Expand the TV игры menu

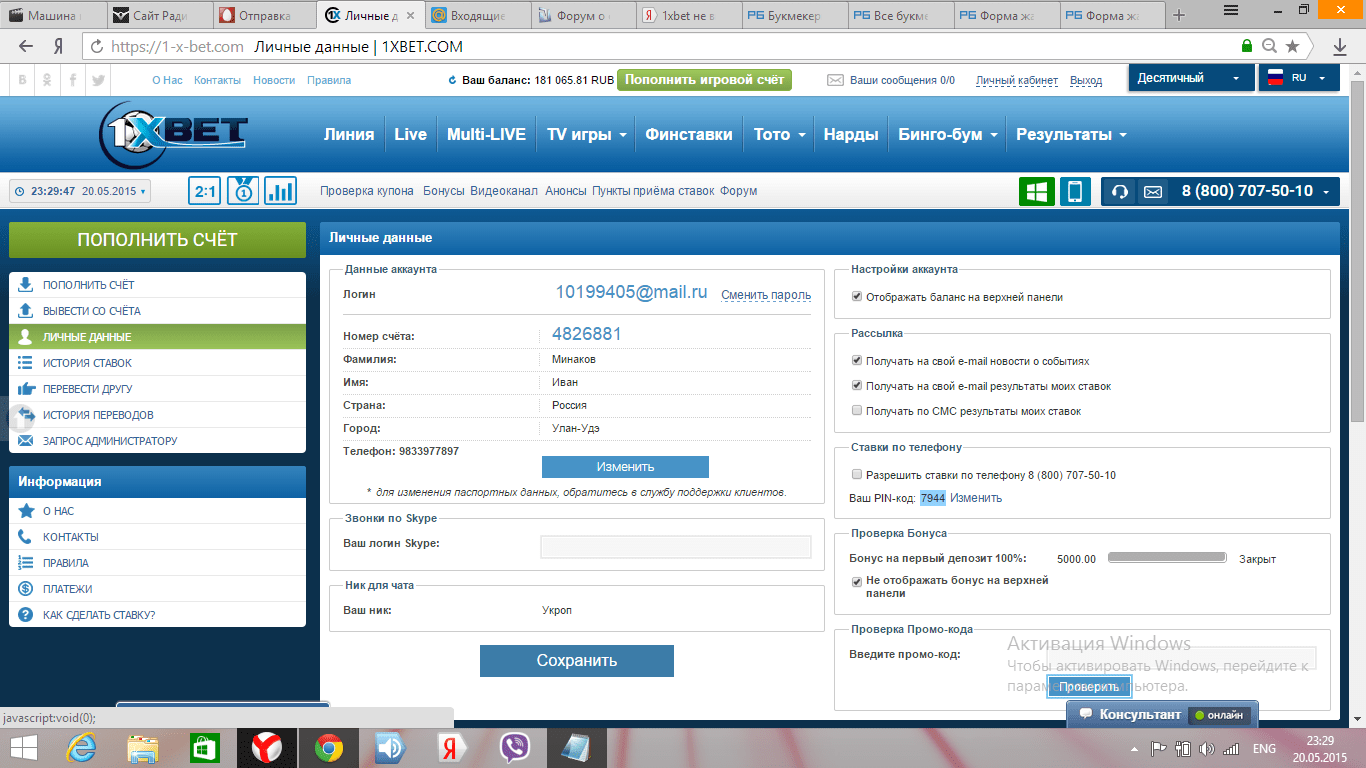click(x=587, y=135)
